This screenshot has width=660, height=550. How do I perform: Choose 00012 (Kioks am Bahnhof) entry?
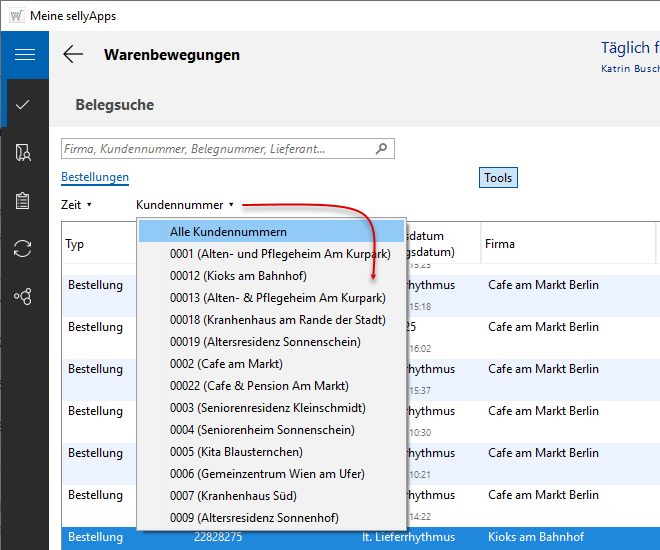point(238,276)
